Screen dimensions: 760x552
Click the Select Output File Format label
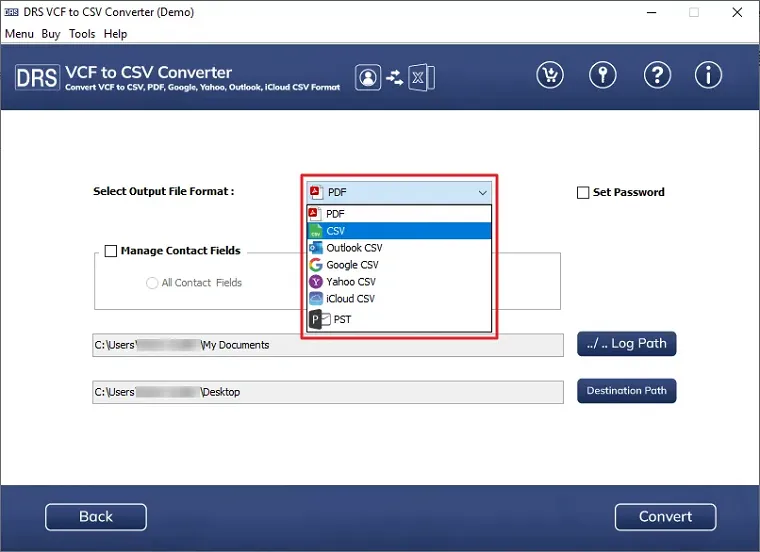(x=163, y=191)
